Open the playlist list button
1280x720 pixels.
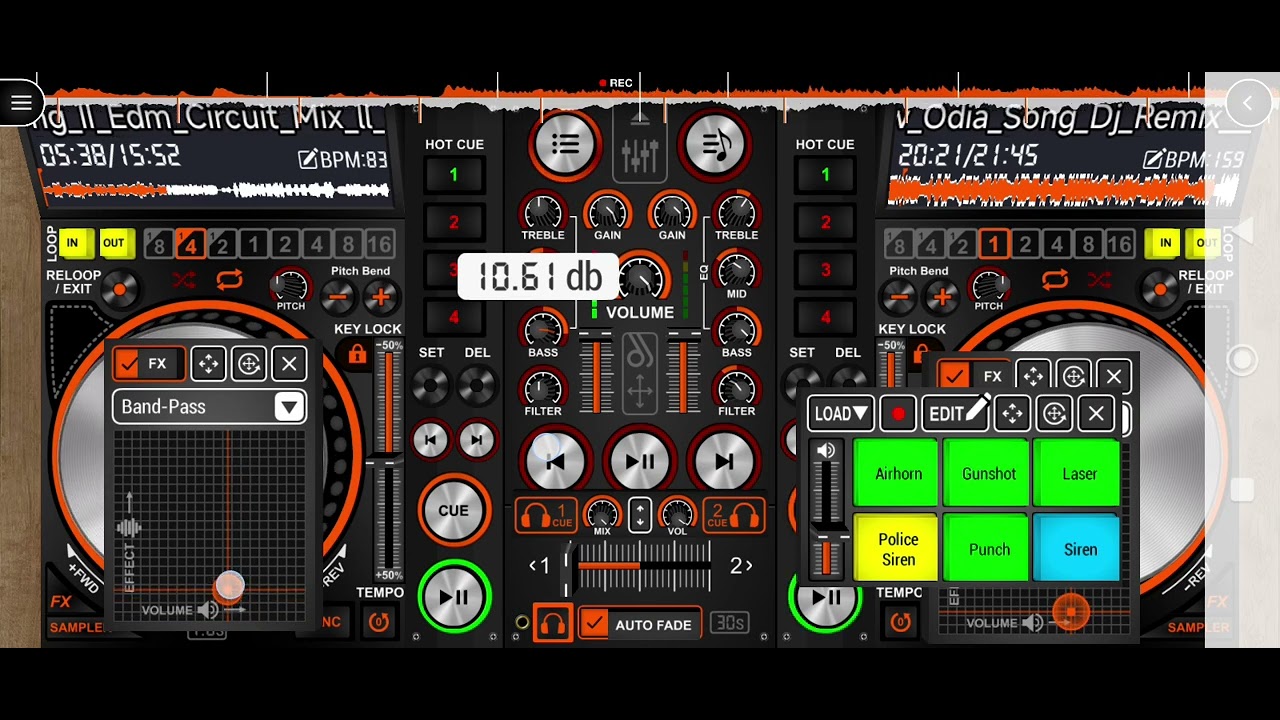pos(565,144)
